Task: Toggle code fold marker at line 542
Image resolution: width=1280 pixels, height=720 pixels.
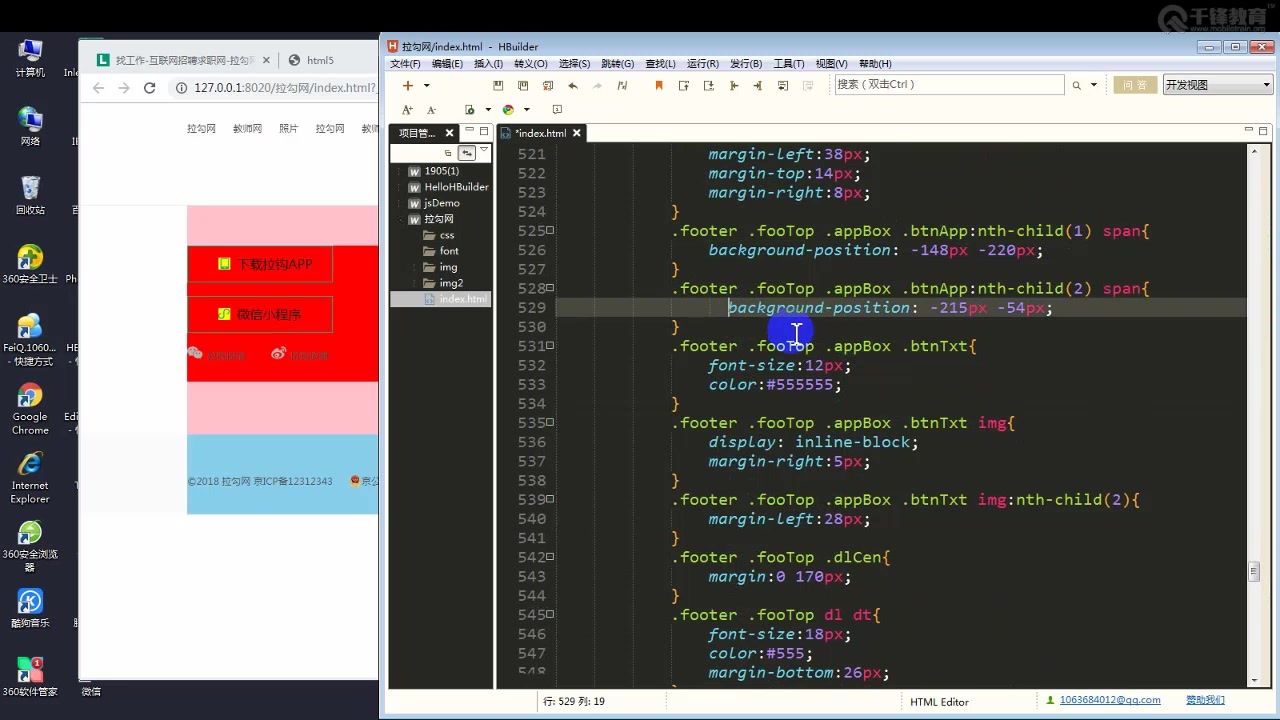Action: [x=550, y=557]
